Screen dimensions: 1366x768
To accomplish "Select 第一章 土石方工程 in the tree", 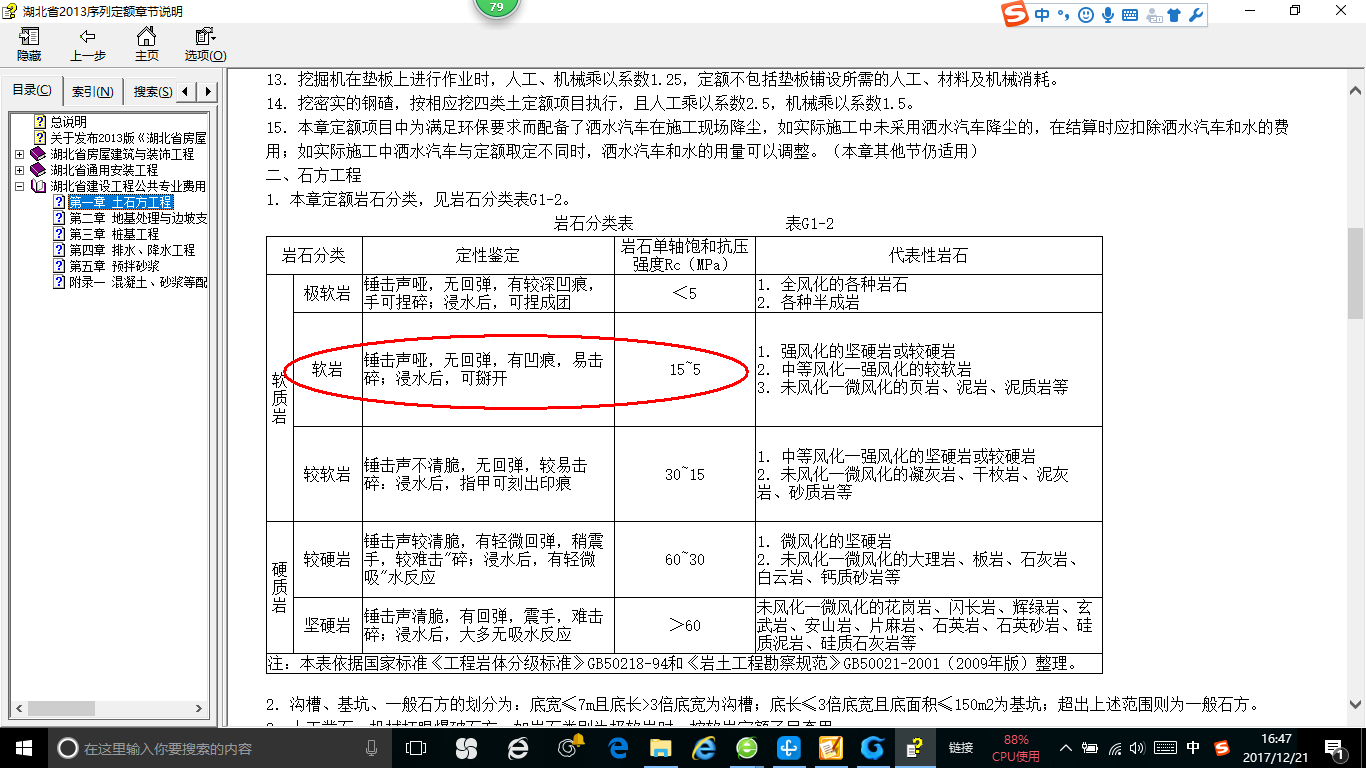I will click(x=121, y=202).
